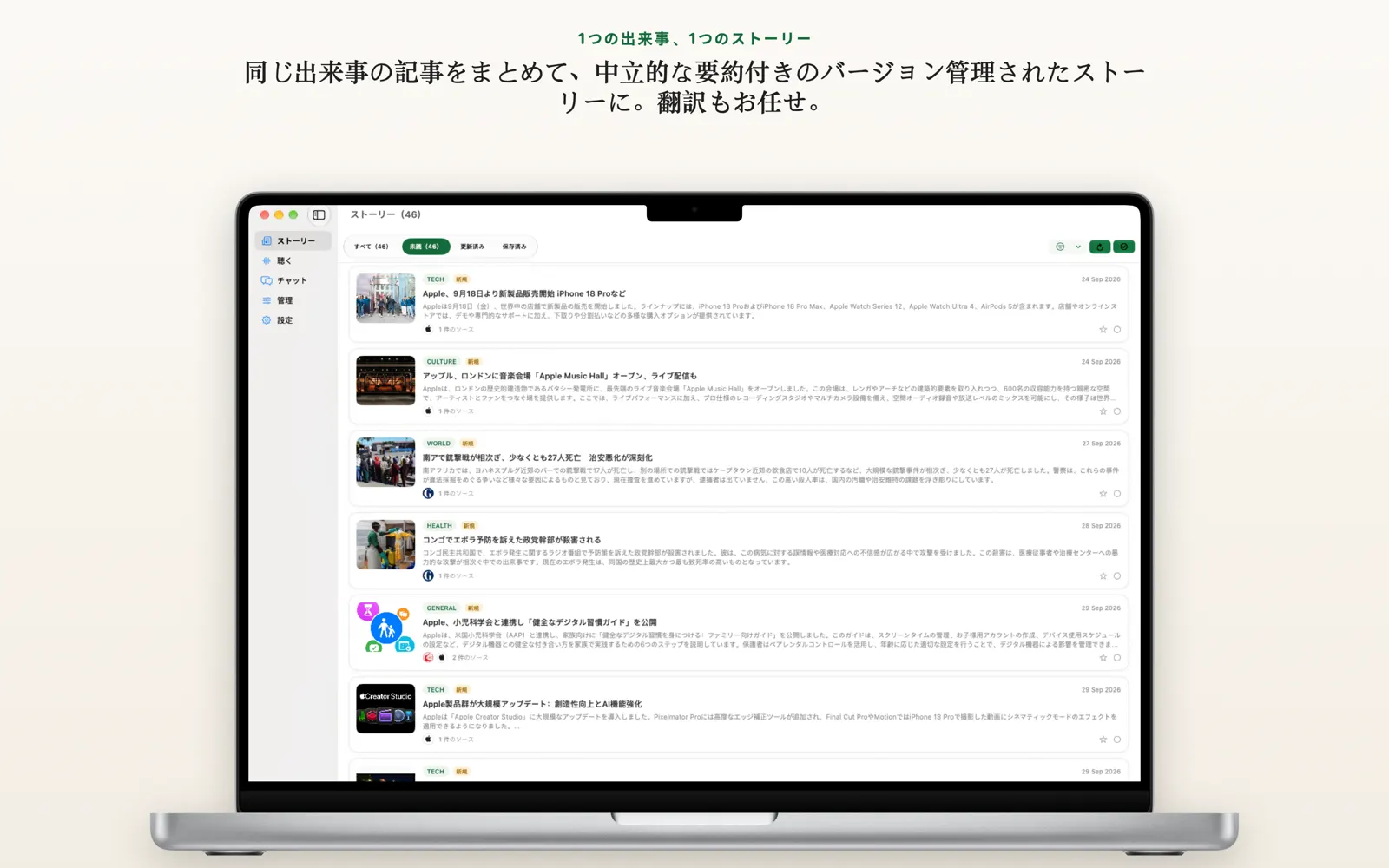
Task: Star the Apple Music Hall story
Action: pyautogui.click(x=1103, y=411)
